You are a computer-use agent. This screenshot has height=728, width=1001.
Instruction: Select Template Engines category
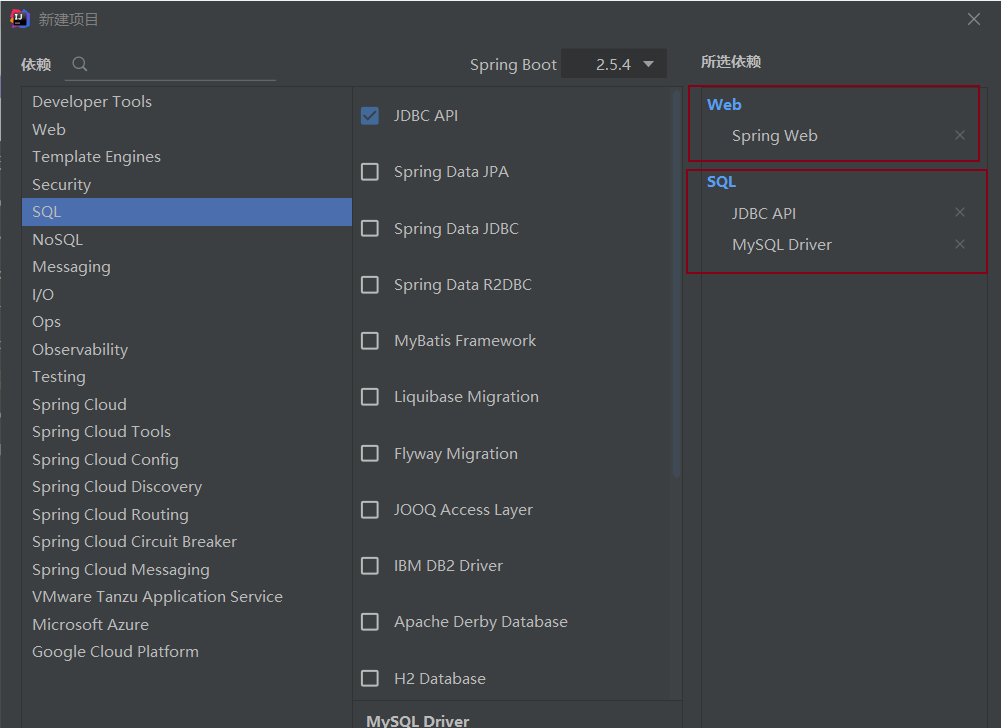click(186, 156)
